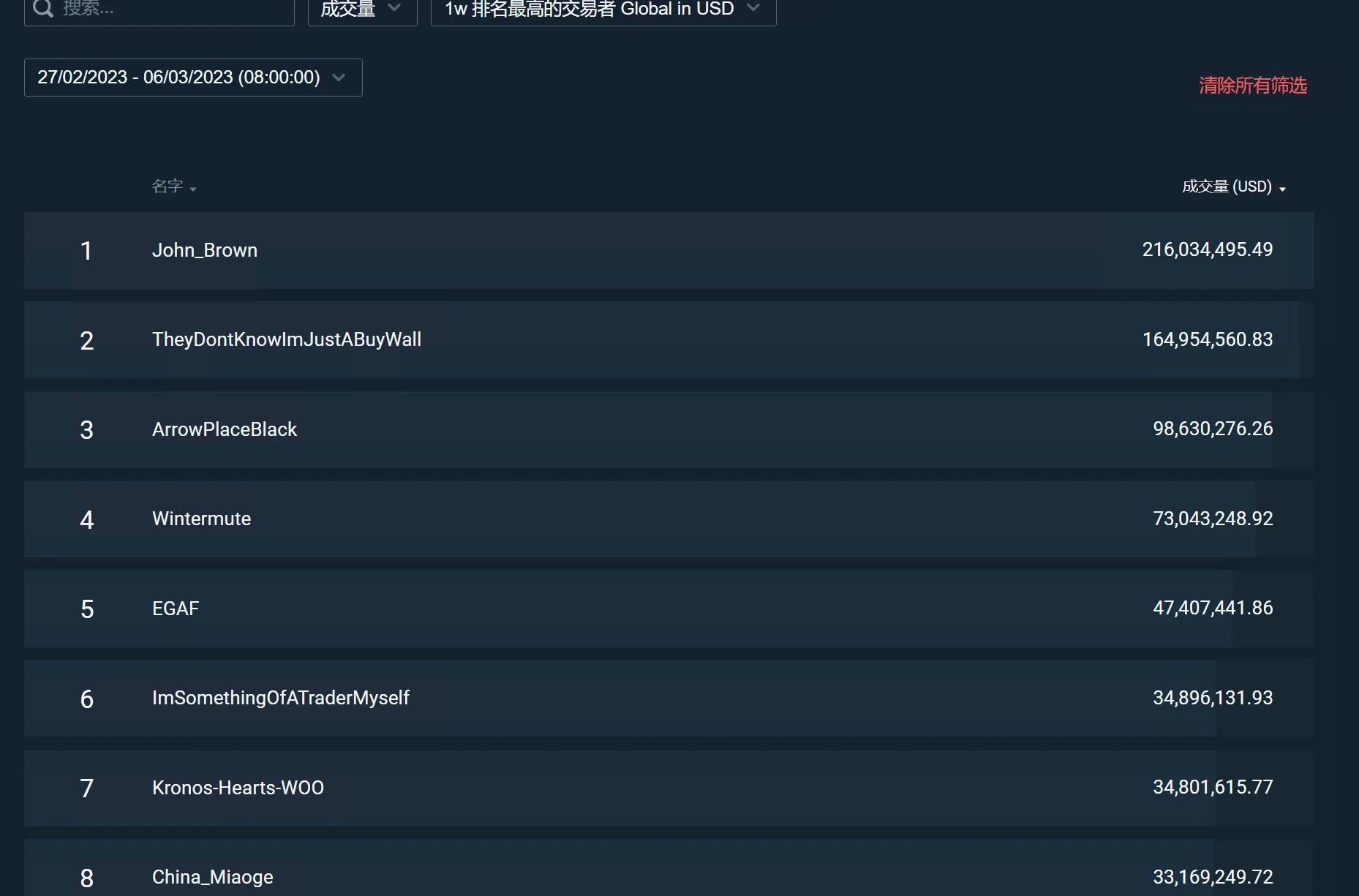
Task: Open the 成交量 metric dropdown
Action: click(x=362, y=9)
